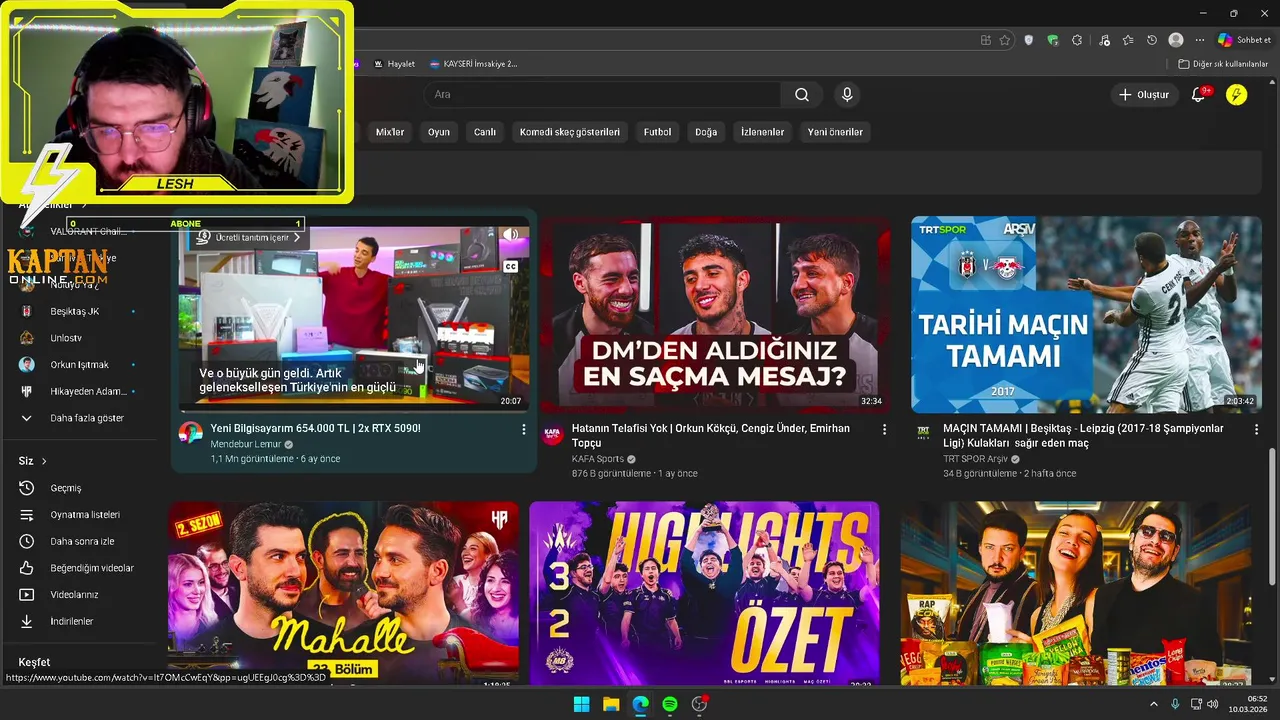The image size is (1280, 720).
Task: Open Yeni Bilgisayarım 654.000 TL video title
Action: [315, 428]
